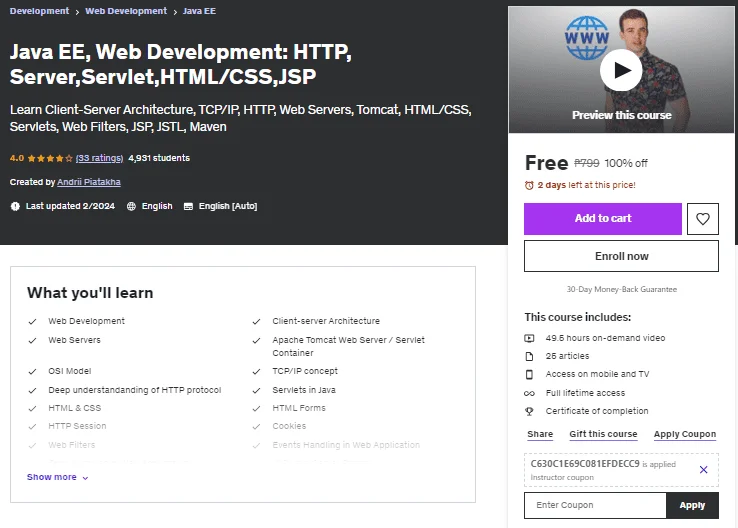Click the Web Filters list item
Viewport: 738px width, 528px height.
[72, 445]
